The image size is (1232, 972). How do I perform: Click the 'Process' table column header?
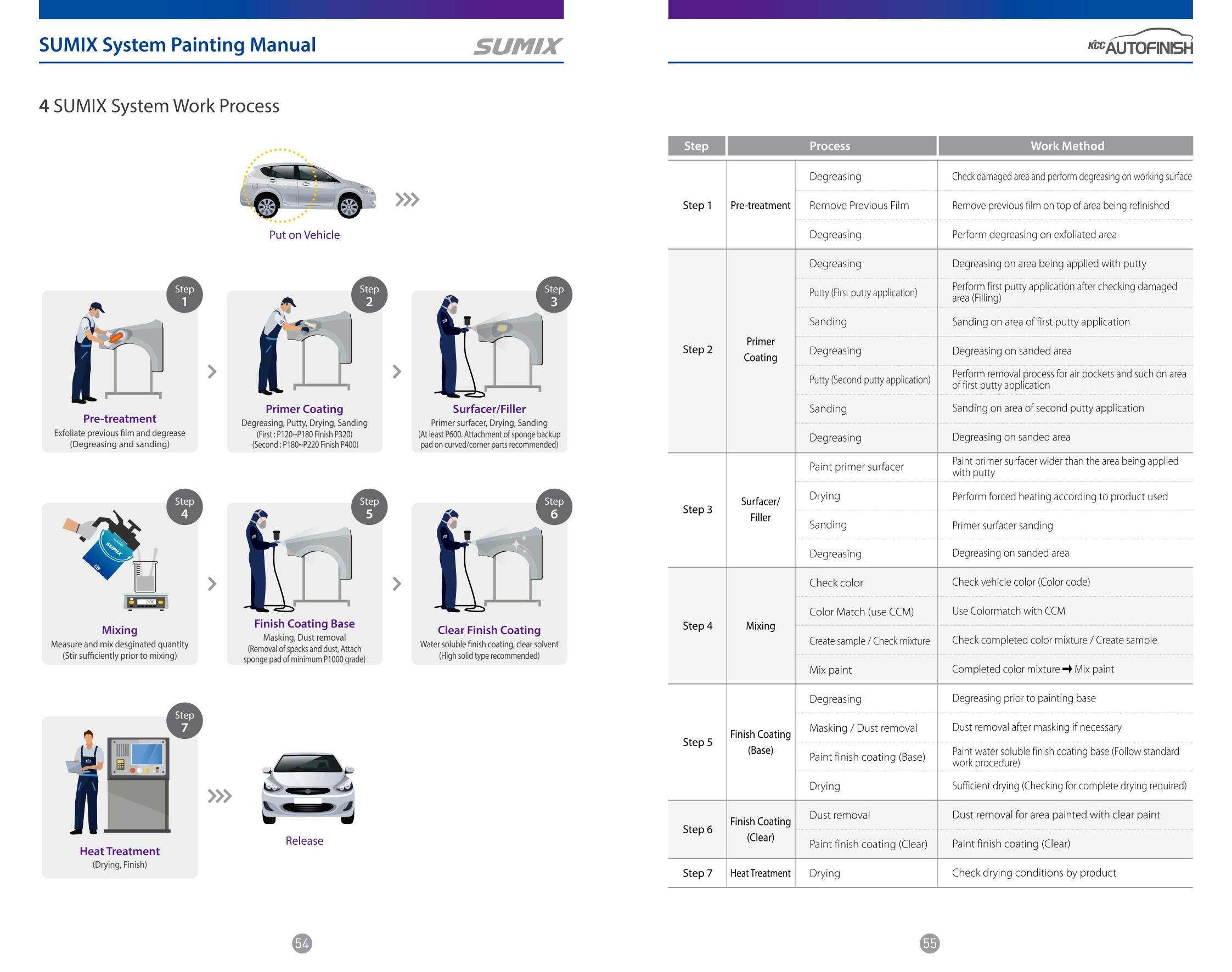[x=832, y=146]
